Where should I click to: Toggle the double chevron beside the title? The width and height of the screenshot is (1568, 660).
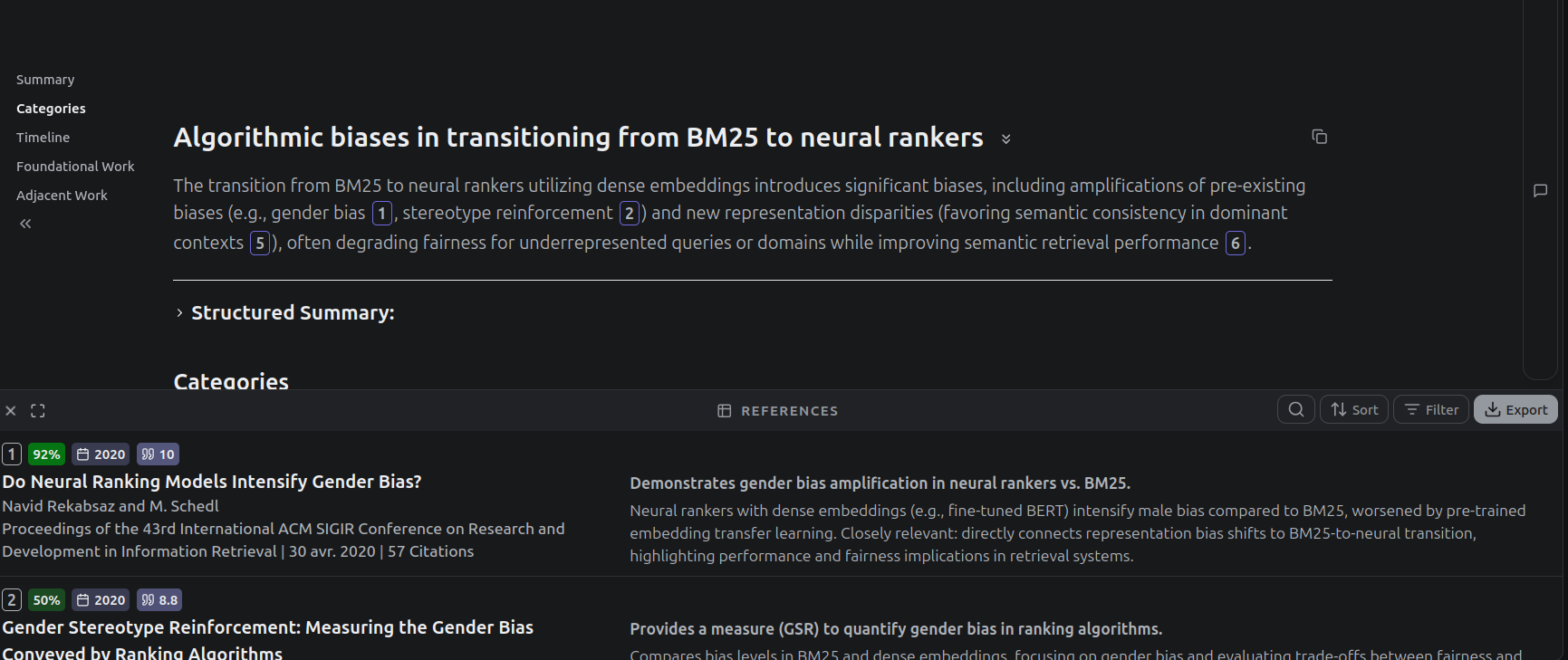(x=1005, y=139)
